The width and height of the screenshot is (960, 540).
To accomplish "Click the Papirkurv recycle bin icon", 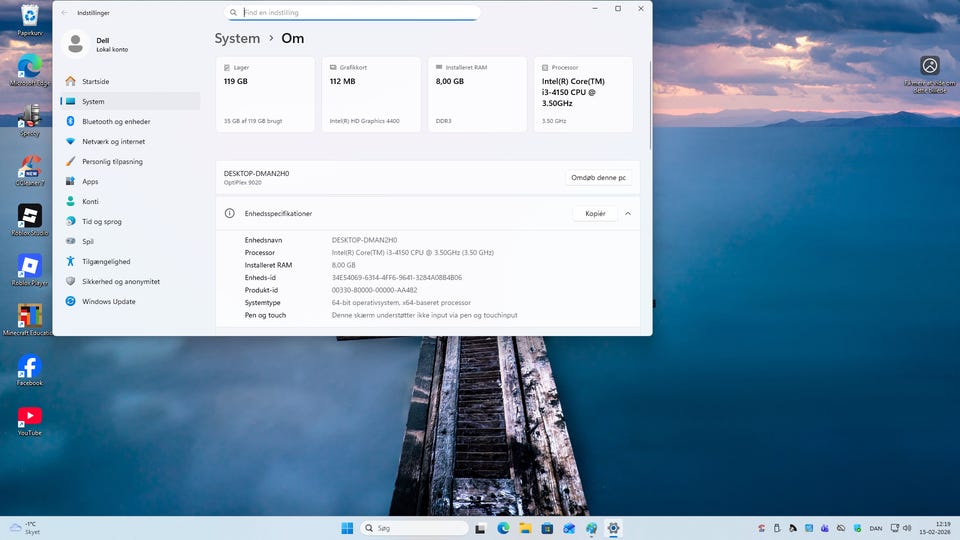I will click(29, 15).
